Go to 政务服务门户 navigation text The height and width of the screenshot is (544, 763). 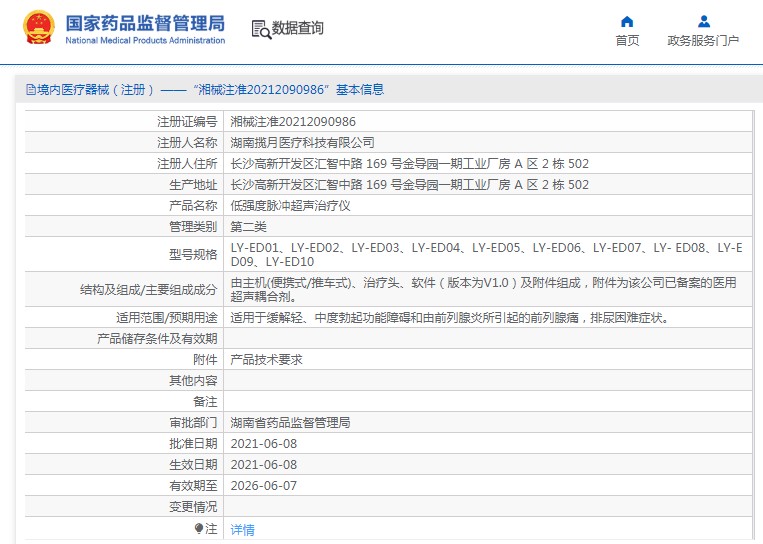[703, 41]
